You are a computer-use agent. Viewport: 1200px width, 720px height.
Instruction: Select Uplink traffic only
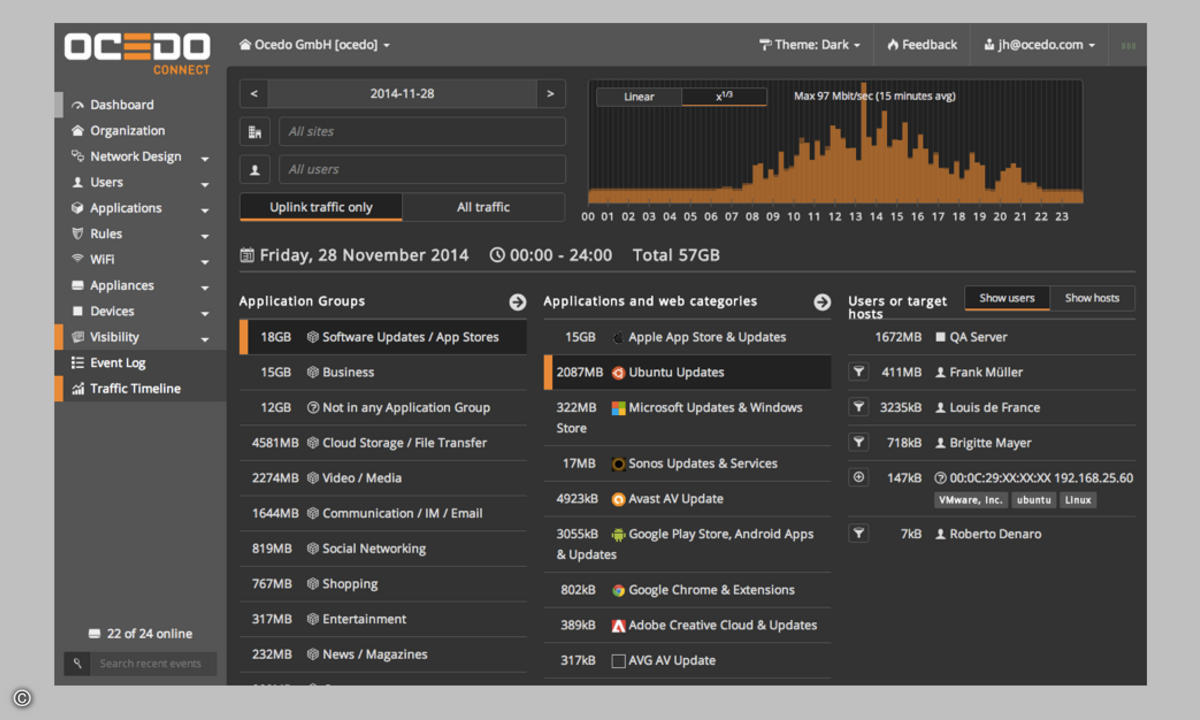point(321,207)
